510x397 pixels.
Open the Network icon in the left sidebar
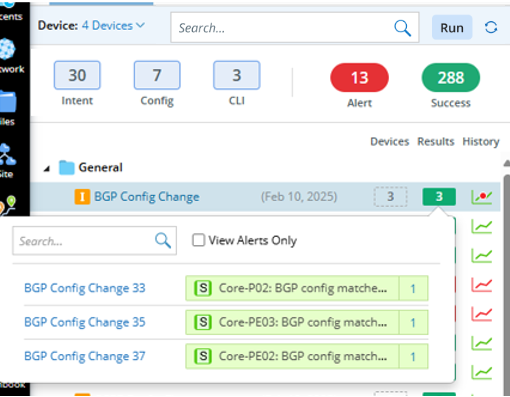click(7, 49)
